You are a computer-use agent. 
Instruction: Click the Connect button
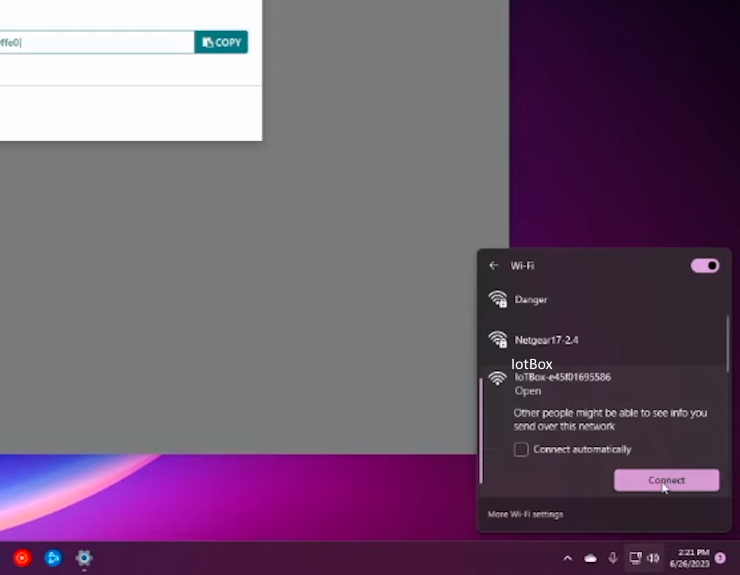point(666,480)
